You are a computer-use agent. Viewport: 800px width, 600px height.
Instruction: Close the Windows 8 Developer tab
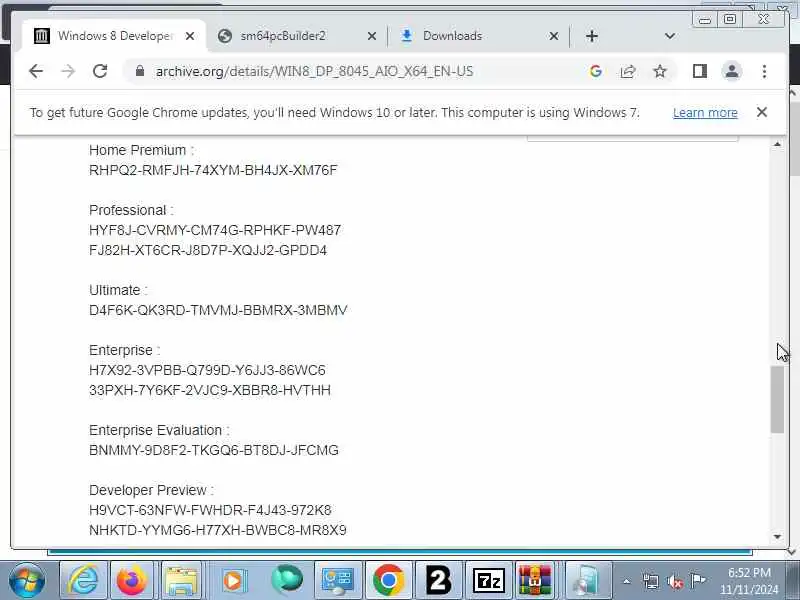pos(190,36)
